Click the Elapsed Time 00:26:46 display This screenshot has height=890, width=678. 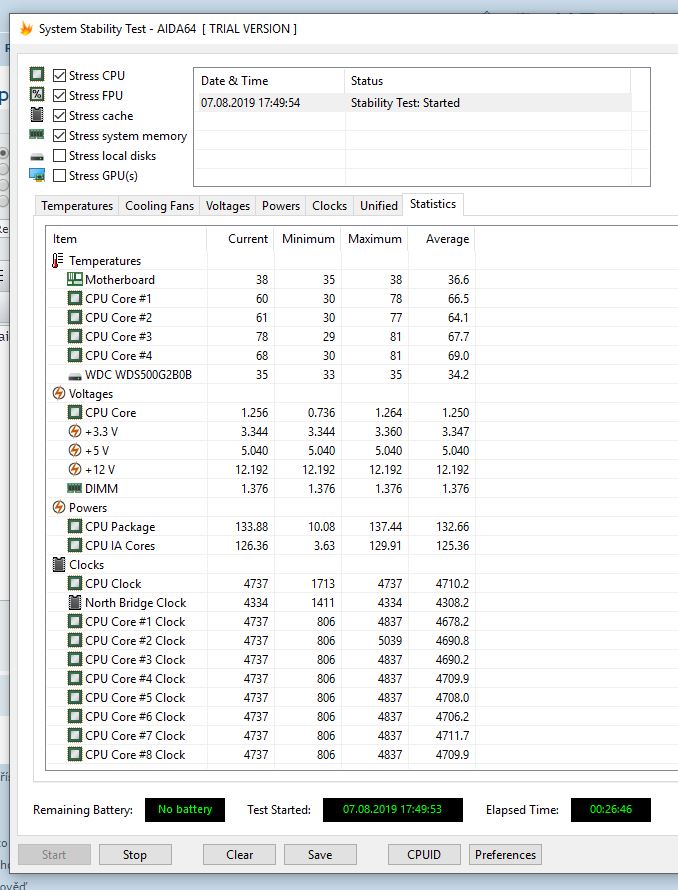pyautogui.click(x=610, y=809)
